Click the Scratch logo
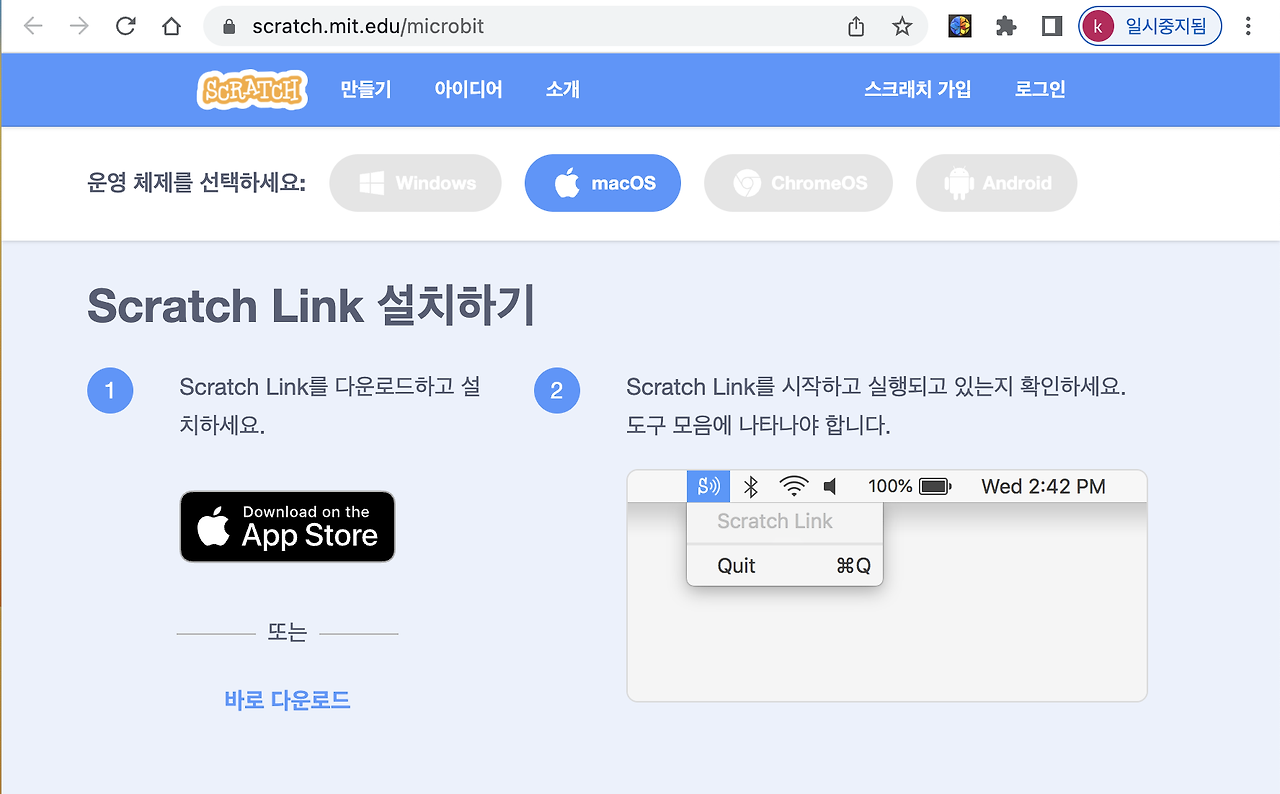The image size is (1280, 794). click(252, 90)
